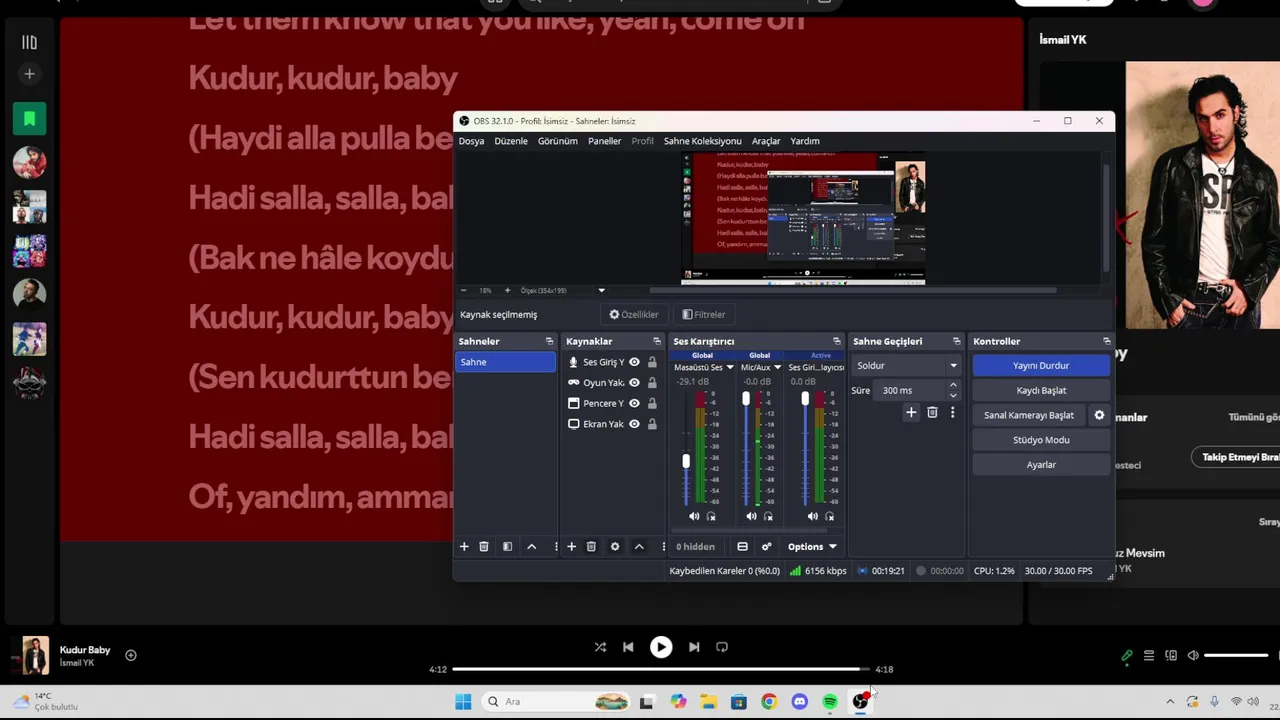Remove scene transition with trash icon

click(x=932, y=412)
